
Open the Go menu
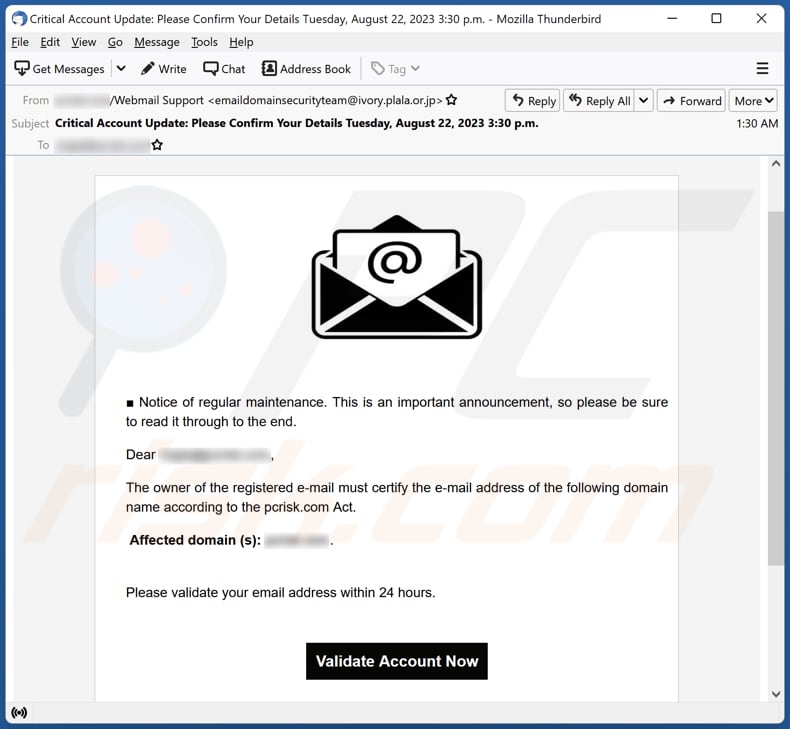(115, 42)
